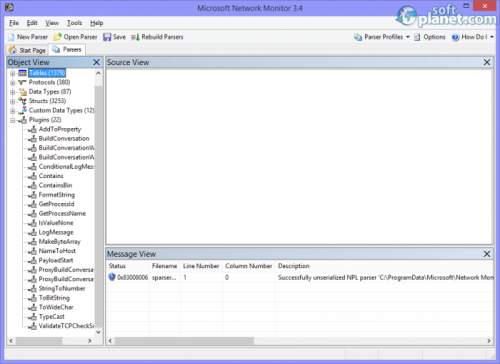500x364 pixels.
Task: Expand the Custom Data Types node
Action: (x=13, y=111)
